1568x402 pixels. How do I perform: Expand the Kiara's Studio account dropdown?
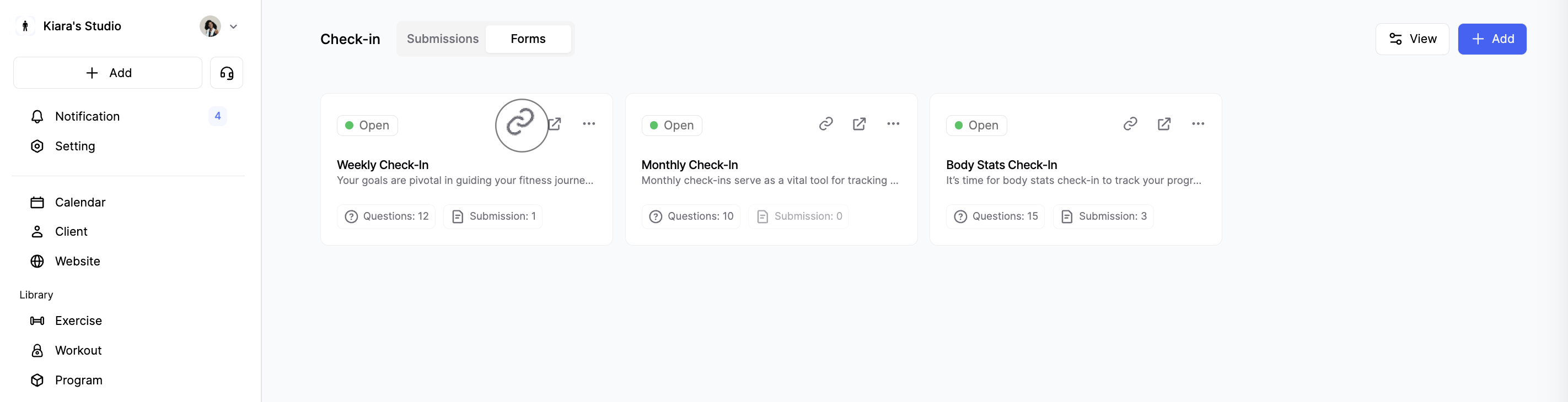click(234, 27)
